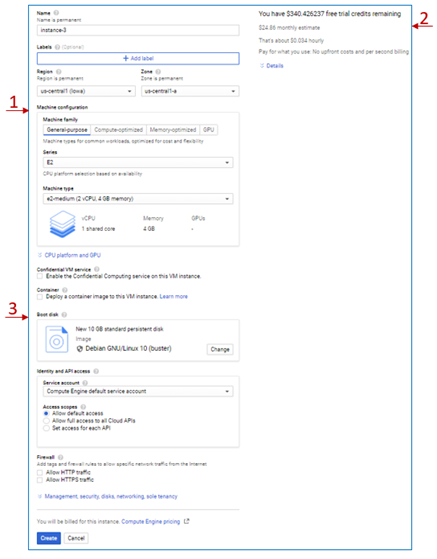This screenshot has height=559, width=437.
Task: Click the Add label button
Action: tap(138, 58)
